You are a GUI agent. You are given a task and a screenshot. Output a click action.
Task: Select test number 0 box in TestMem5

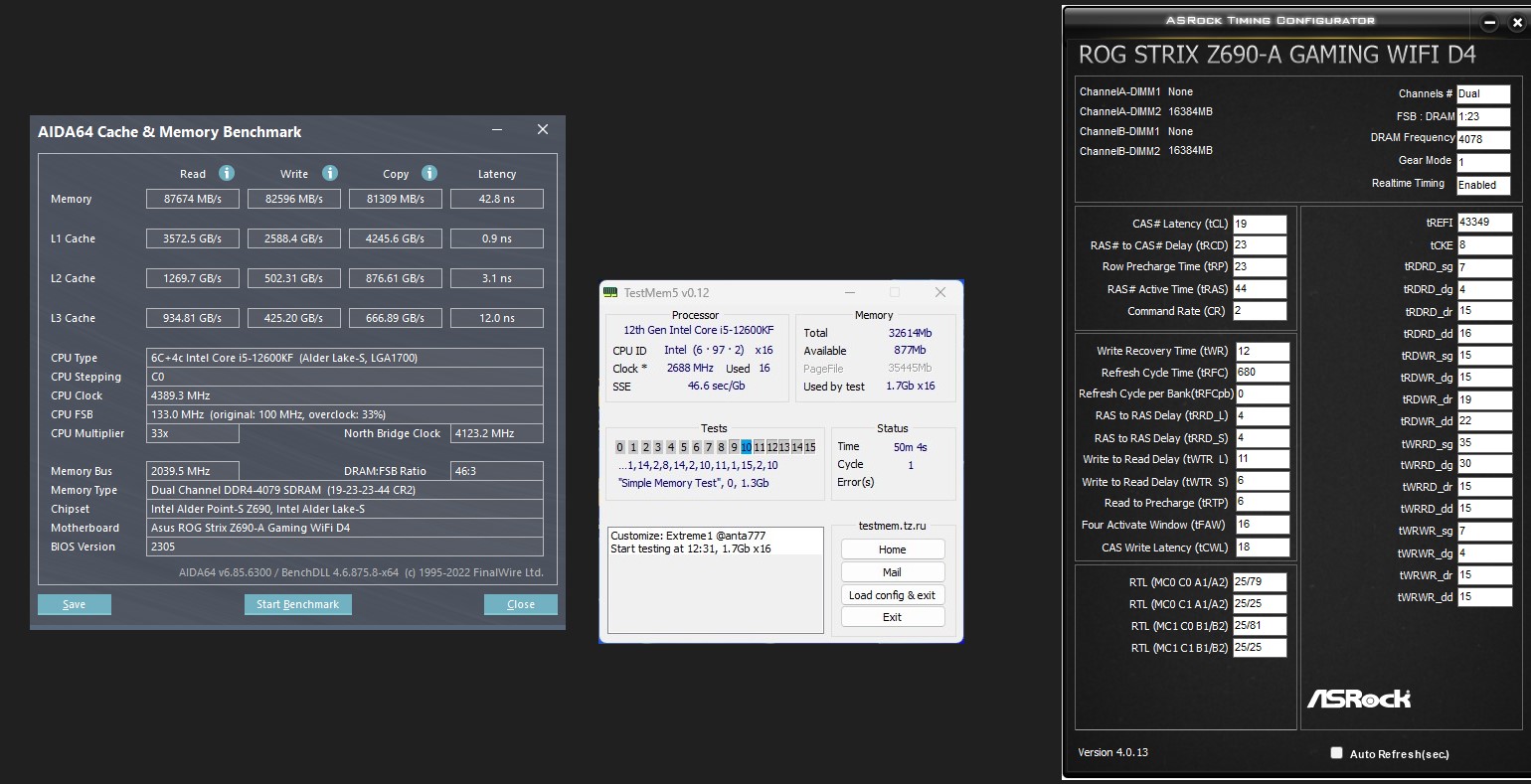[x=620, y=447]
